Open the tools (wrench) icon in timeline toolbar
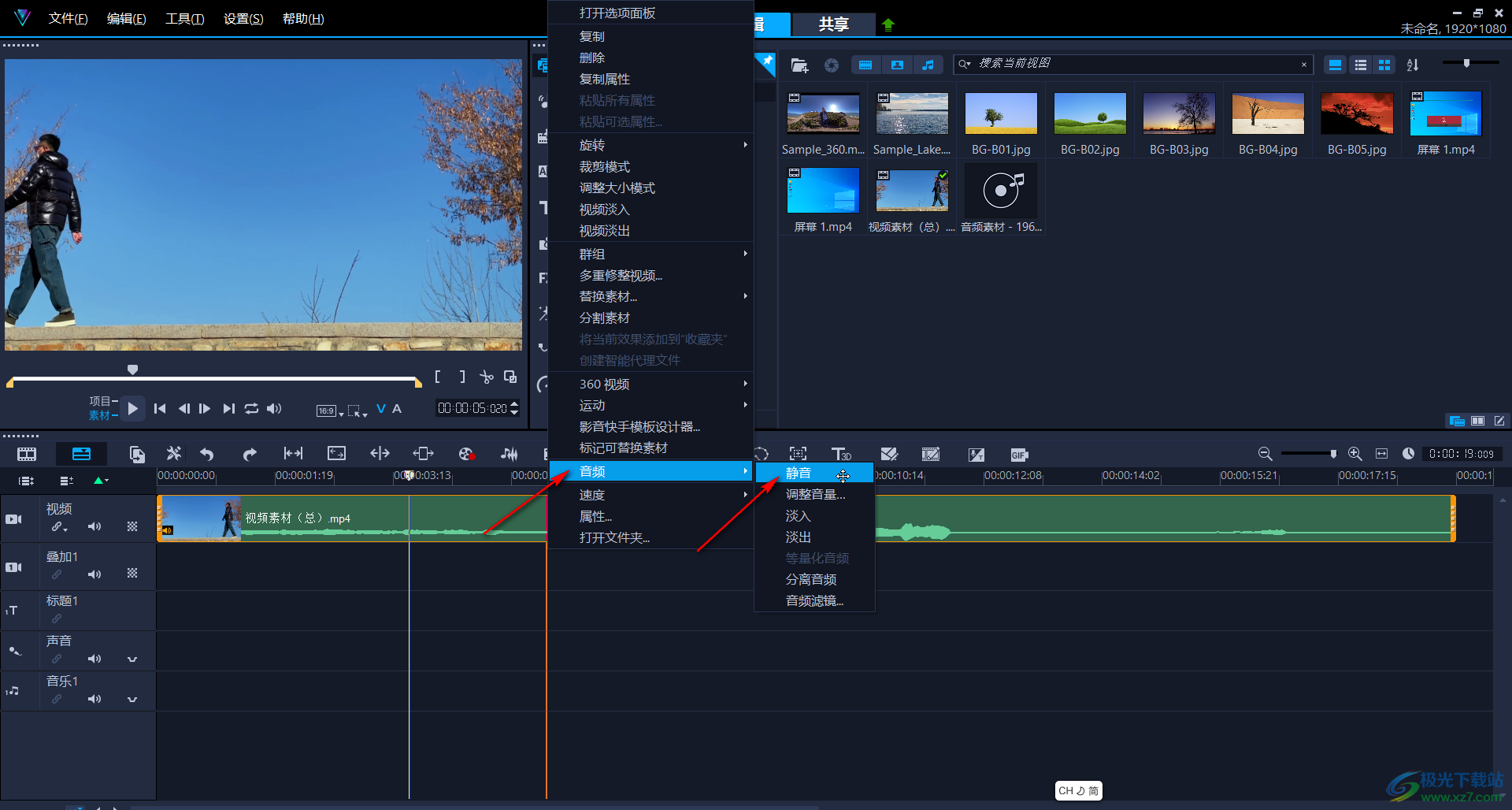This screenshot has width=1512, height=810. [174, 454]
